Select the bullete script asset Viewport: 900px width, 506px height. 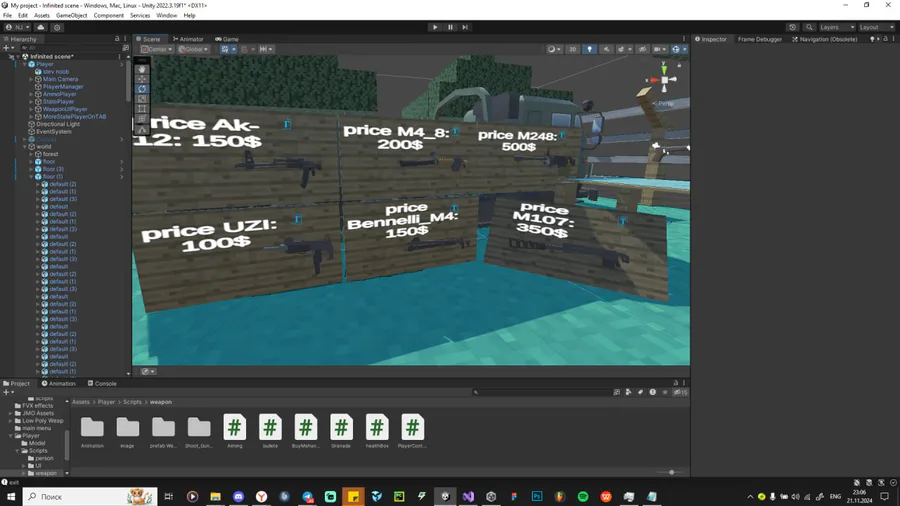[x=270, y=431]
